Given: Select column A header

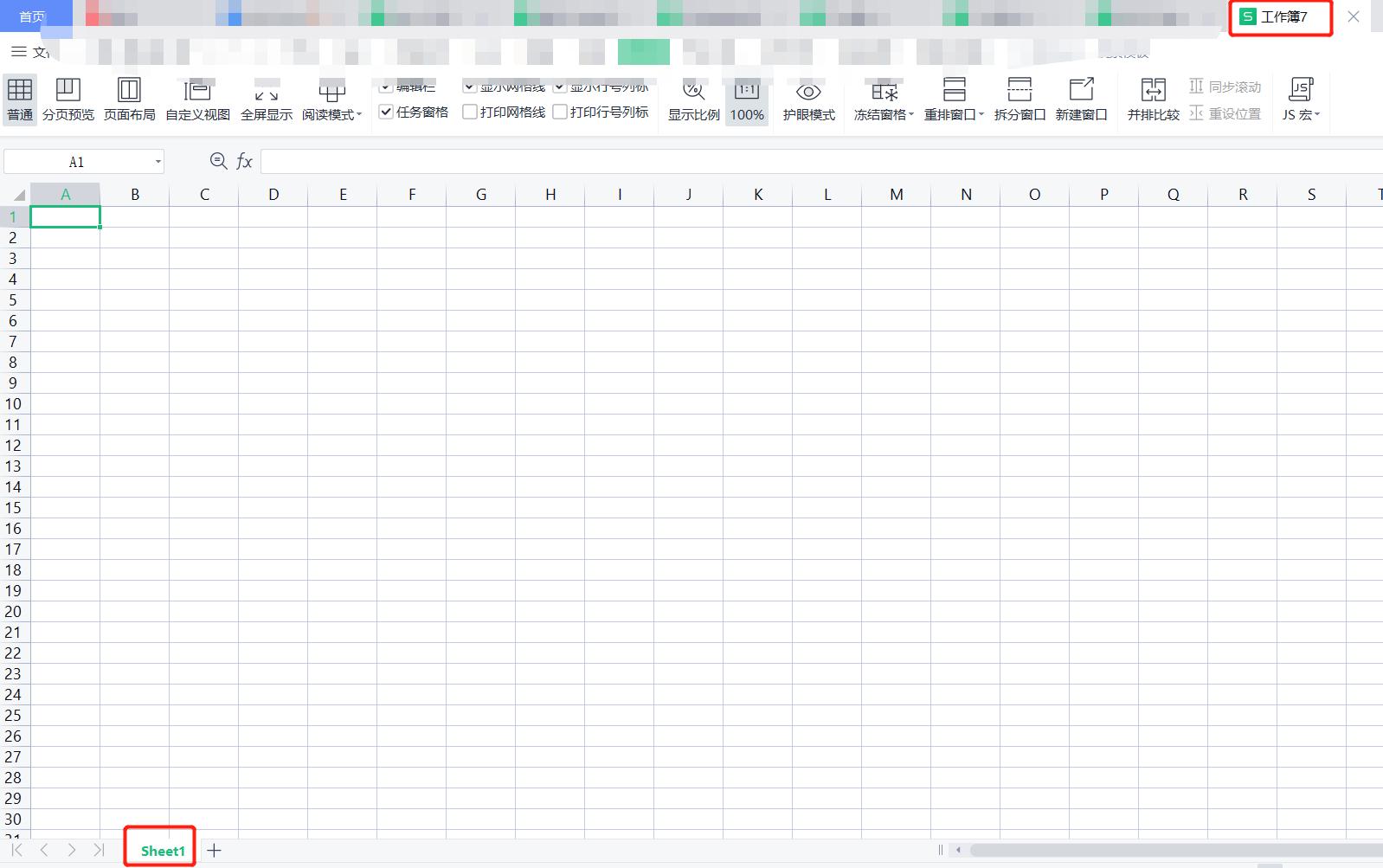Looking at the screenshot, I should coord(66,195).
